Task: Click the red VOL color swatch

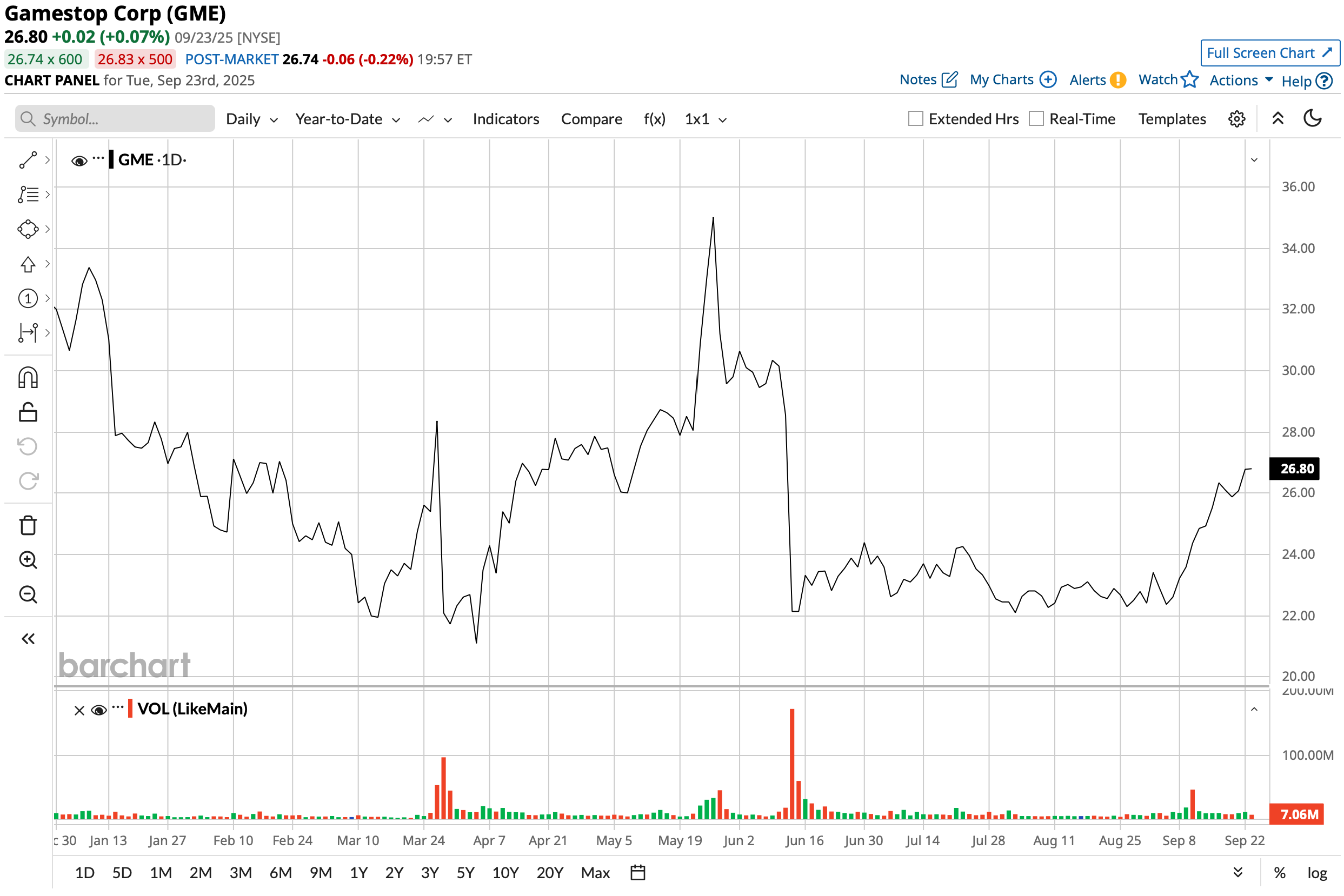Action: coord(130,708)
